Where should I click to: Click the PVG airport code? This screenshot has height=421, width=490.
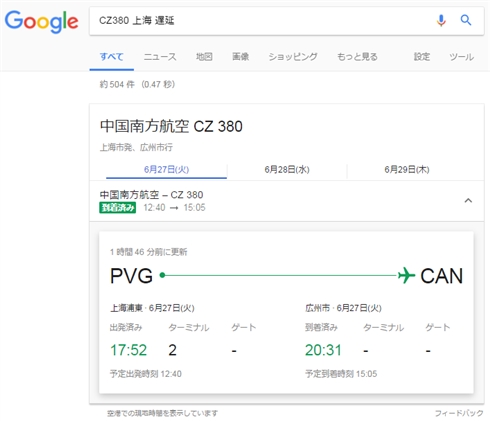[x=131, y=276]
